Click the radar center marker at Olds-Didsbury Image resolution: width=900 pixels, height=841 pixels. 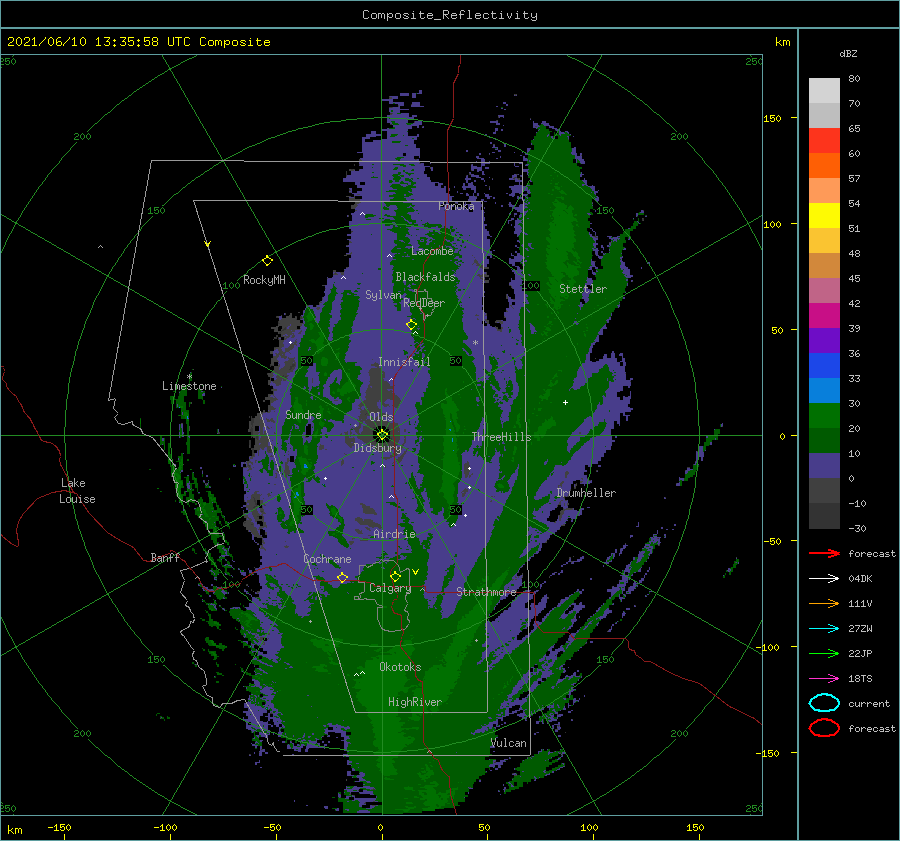click(x=382, y=435)
